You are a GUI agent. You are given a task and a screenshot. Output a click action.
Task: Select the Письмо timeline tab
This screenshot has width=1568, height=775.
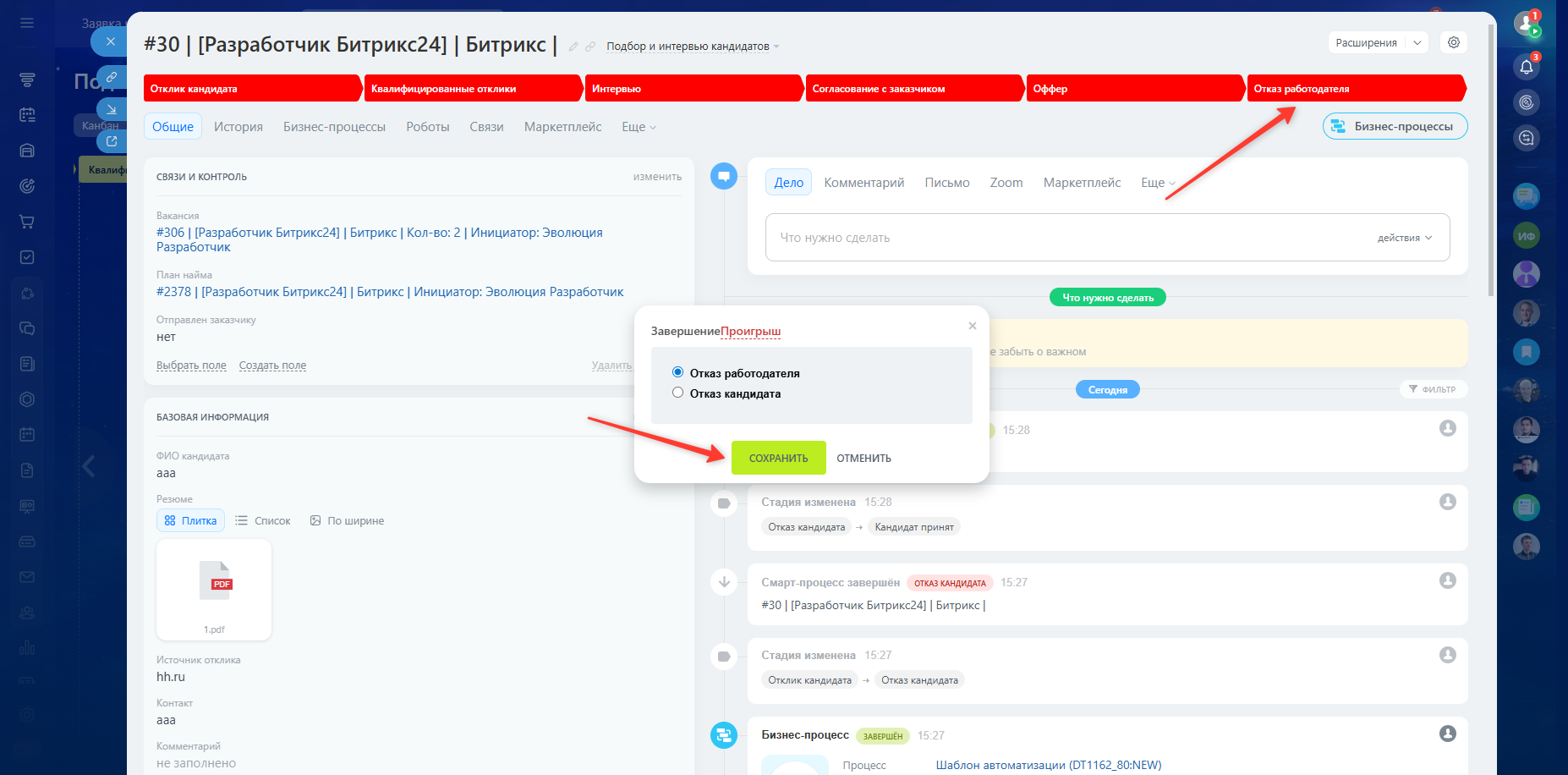tap(947, 183)
